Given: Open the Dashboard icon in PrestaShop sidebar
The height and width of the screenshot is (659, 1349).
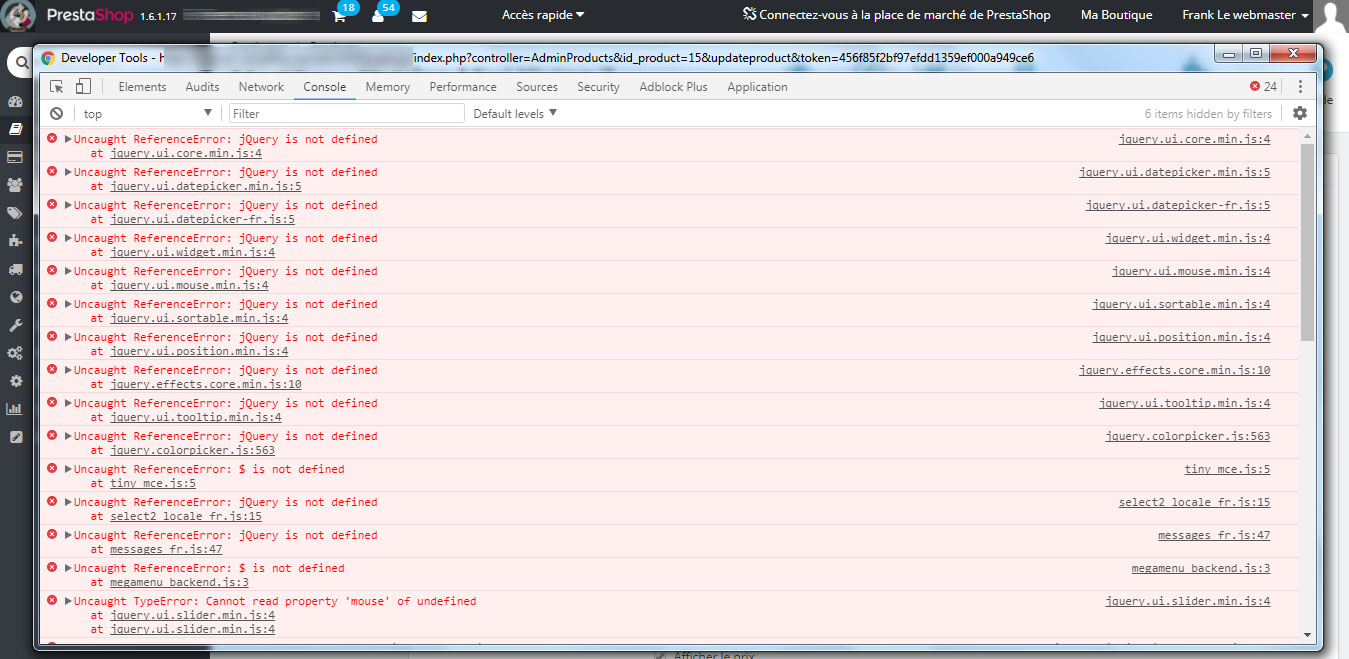Looking at the screenshot, I should 15,102.
